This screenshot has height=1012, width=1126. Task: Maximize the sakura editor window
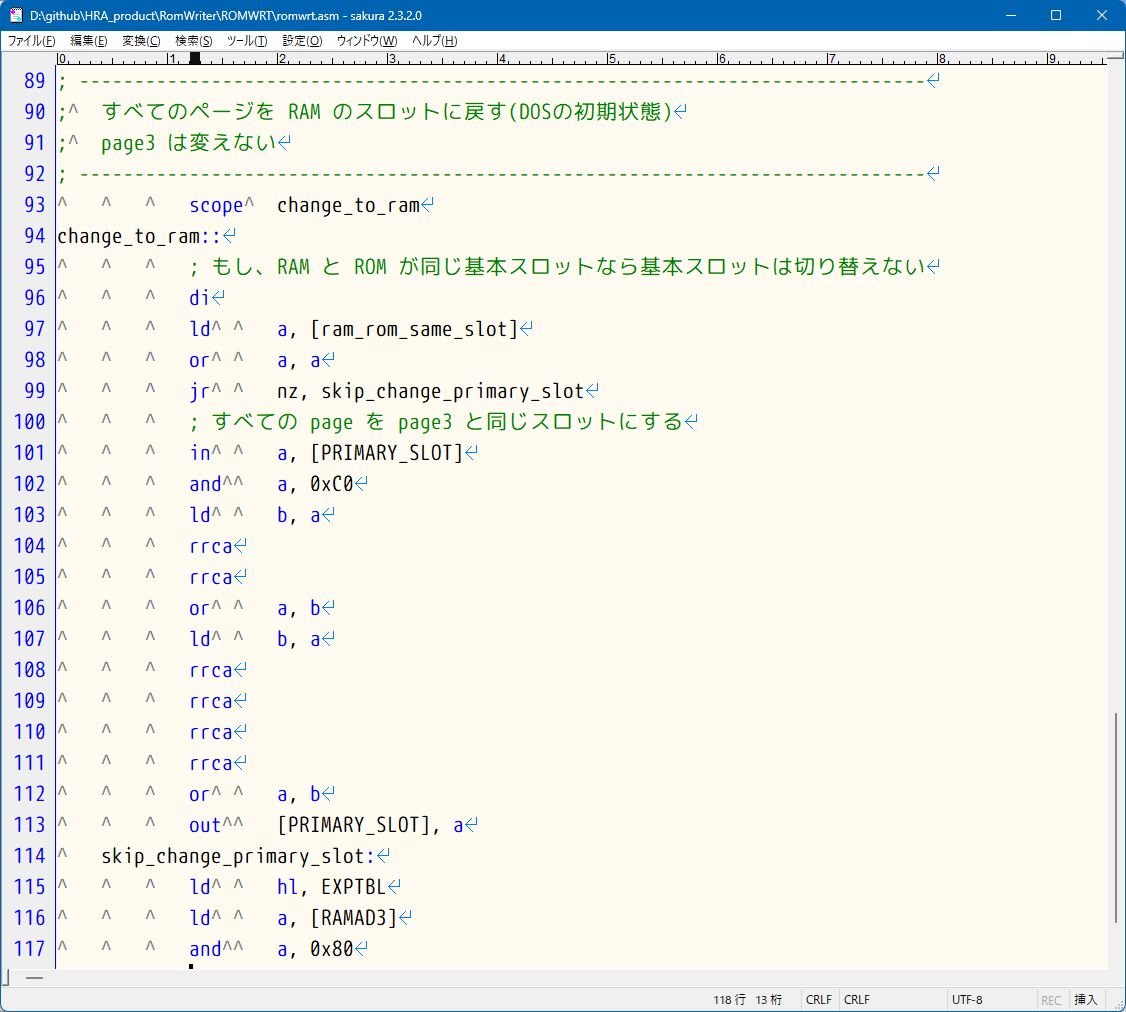click(1055, 15)
